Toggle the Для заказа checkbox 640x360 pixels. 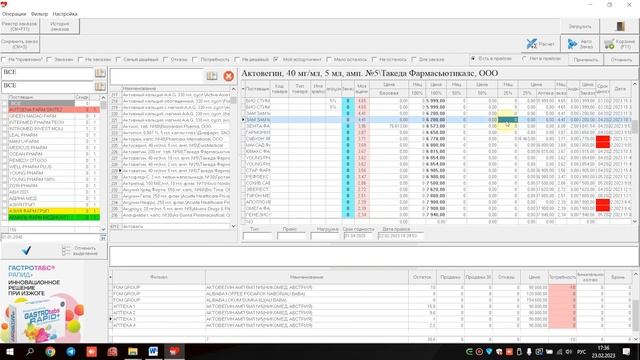[x=414, y=60]
